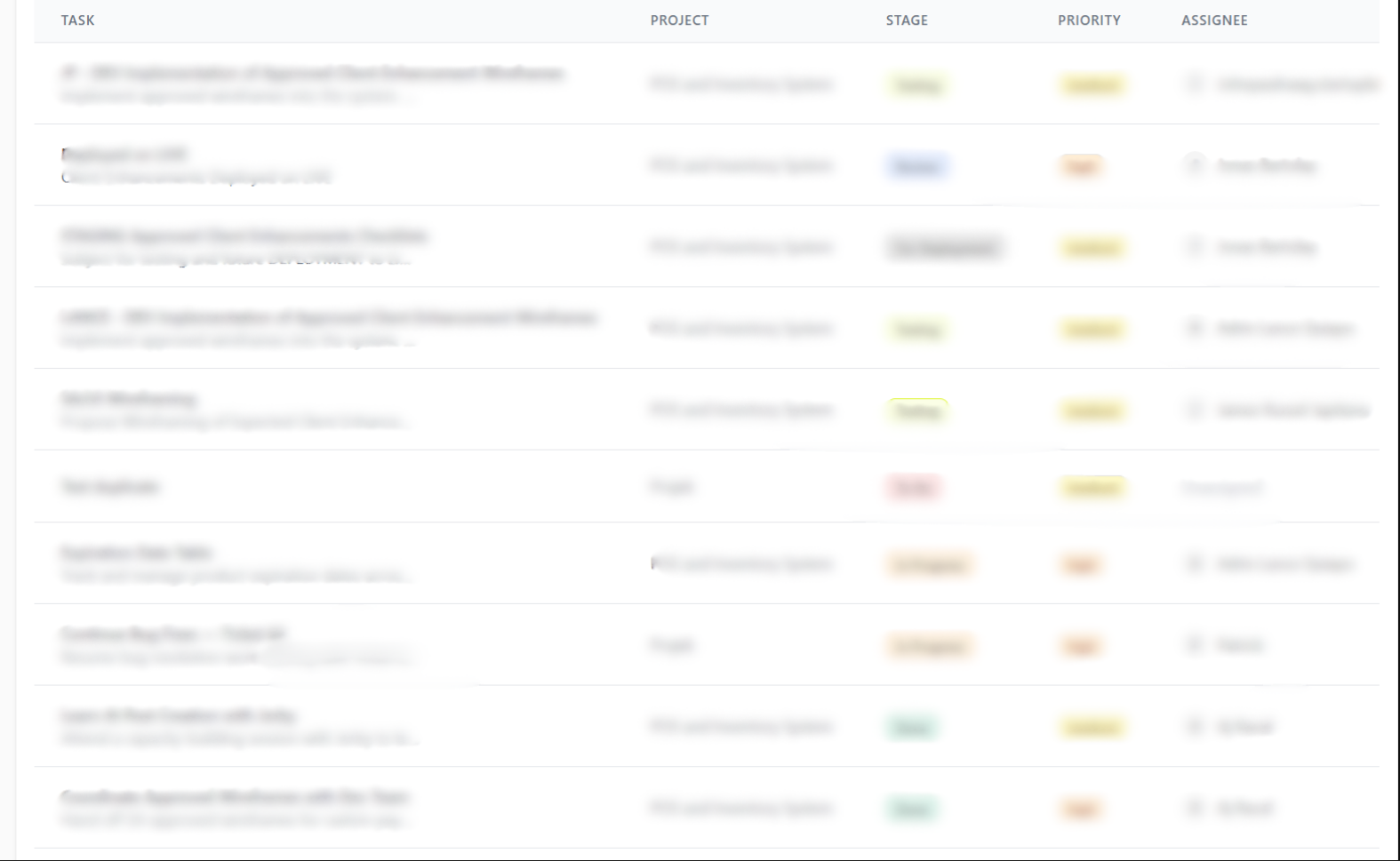
Task: Click the assignee avatar in the Deployed on LIVE row
Action: point(1195,164)
